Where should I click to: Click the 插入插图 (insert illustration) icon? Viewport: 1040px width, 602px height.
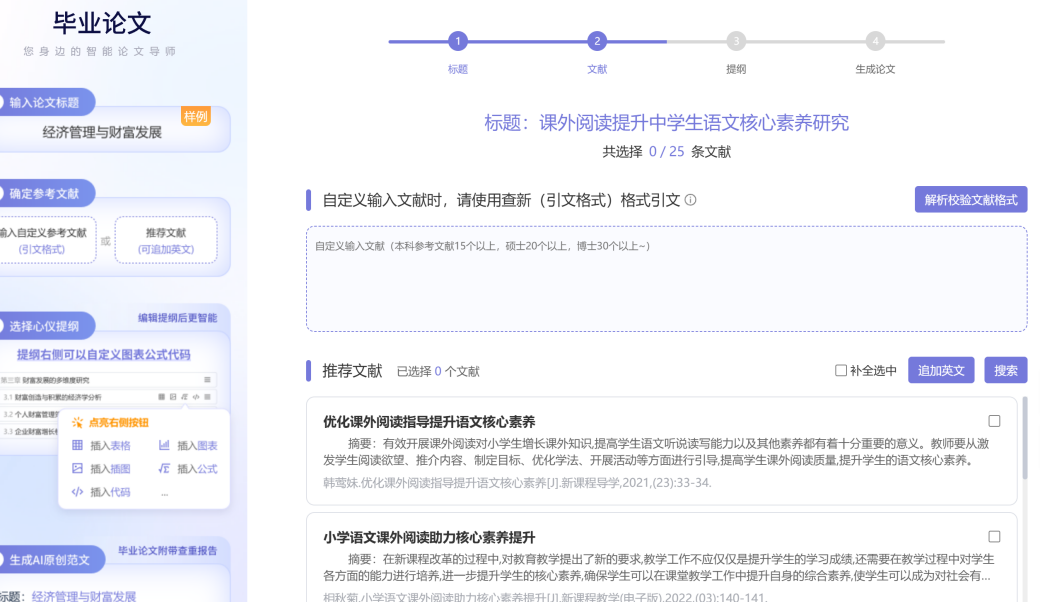[x=77, y=466]
